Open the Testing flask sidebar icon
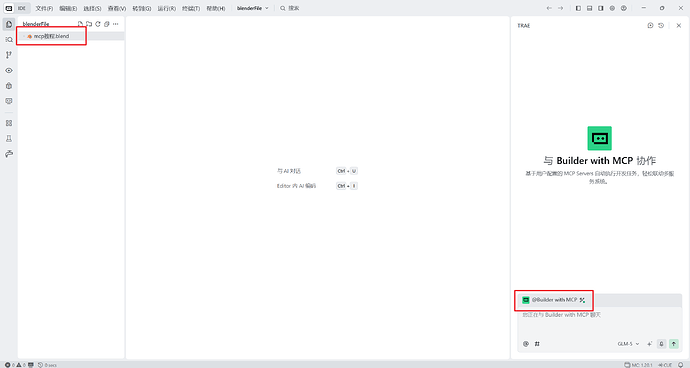Image resolution: width=690 pixels, height=368 pixels. (x=9, y=139)
